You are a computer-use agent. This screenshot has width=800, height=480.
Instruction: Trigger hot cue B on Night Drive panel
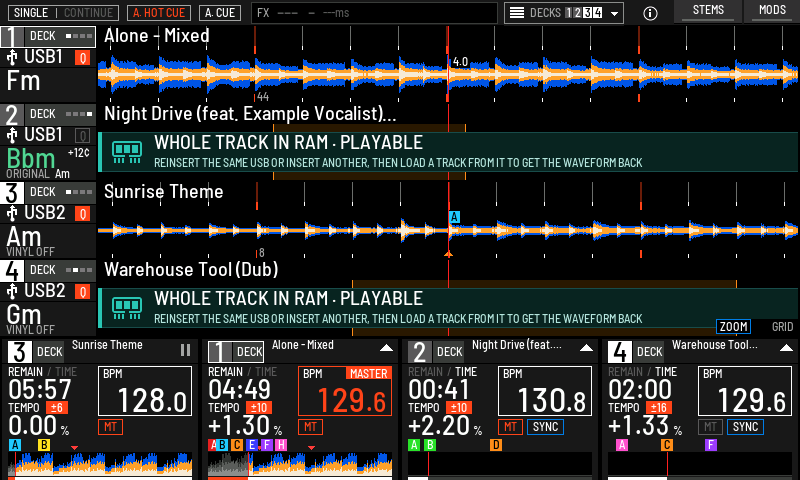[x=430, y=445]
